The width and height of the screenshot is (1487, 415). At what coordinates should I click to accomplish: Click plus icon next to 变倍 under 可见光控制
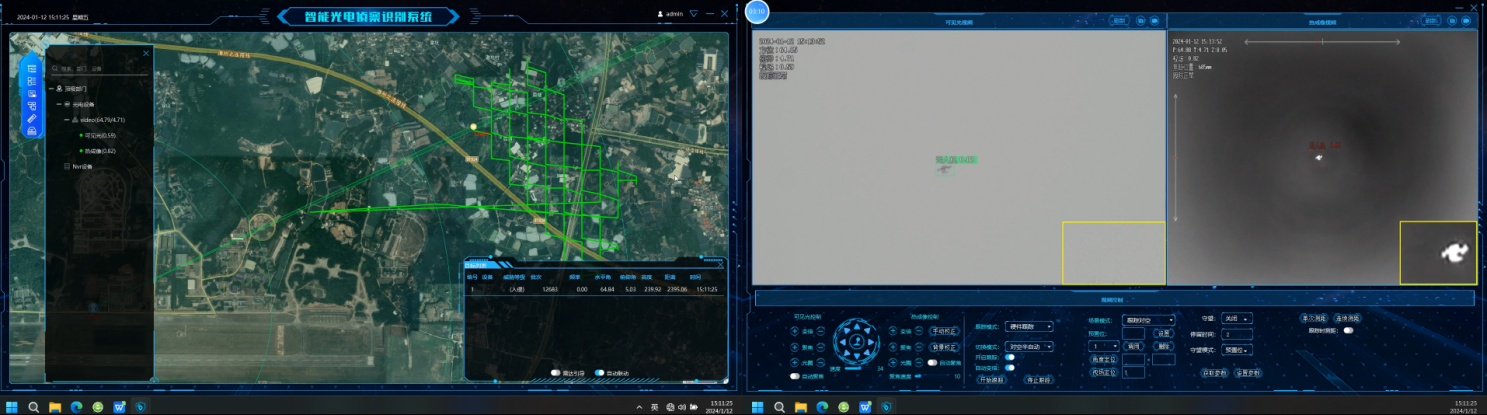click(x=795, y=330)
